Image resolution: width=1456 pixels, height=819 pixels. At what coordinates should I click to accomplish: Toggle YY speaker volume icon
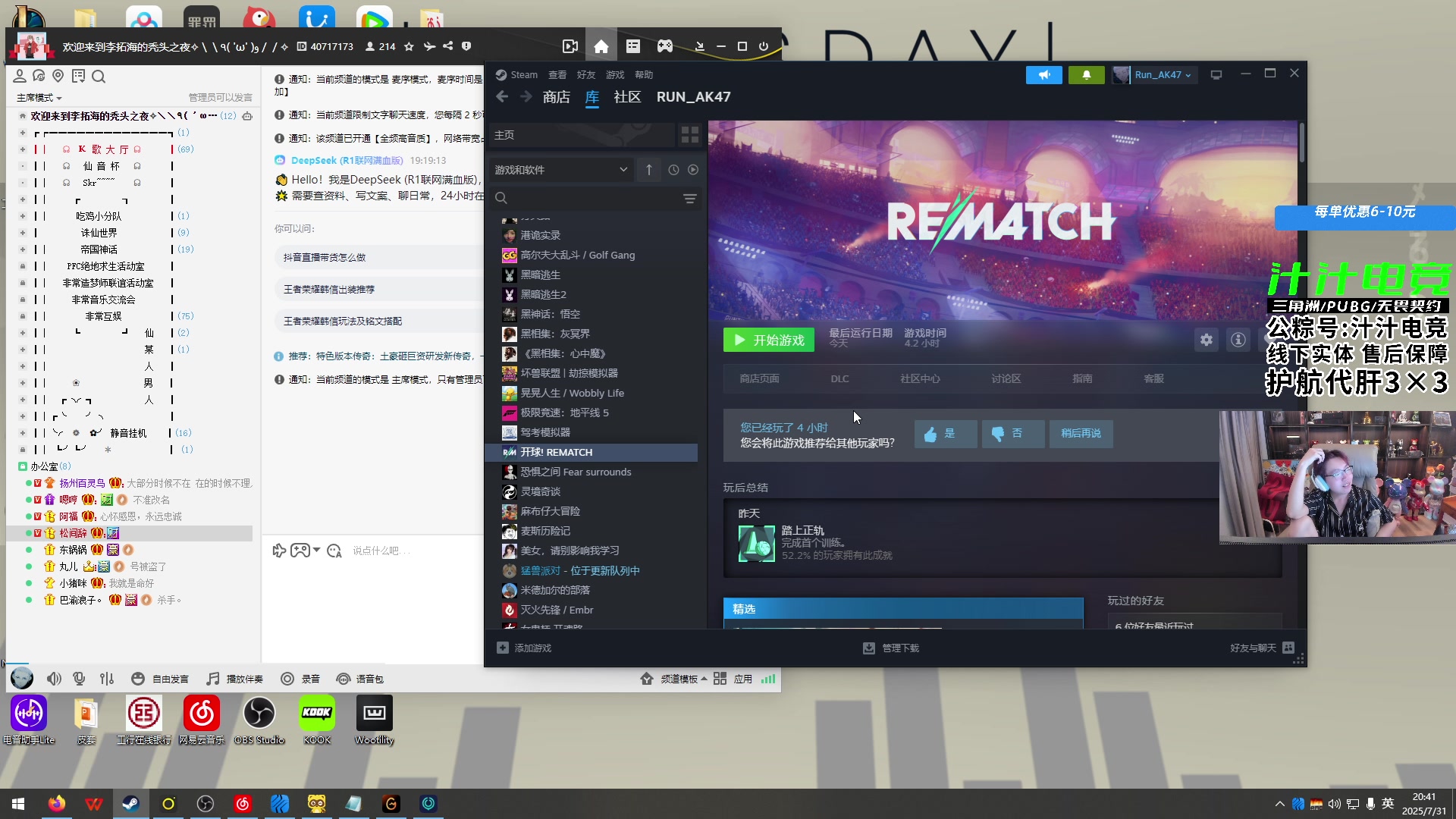(x=54, y=679)
